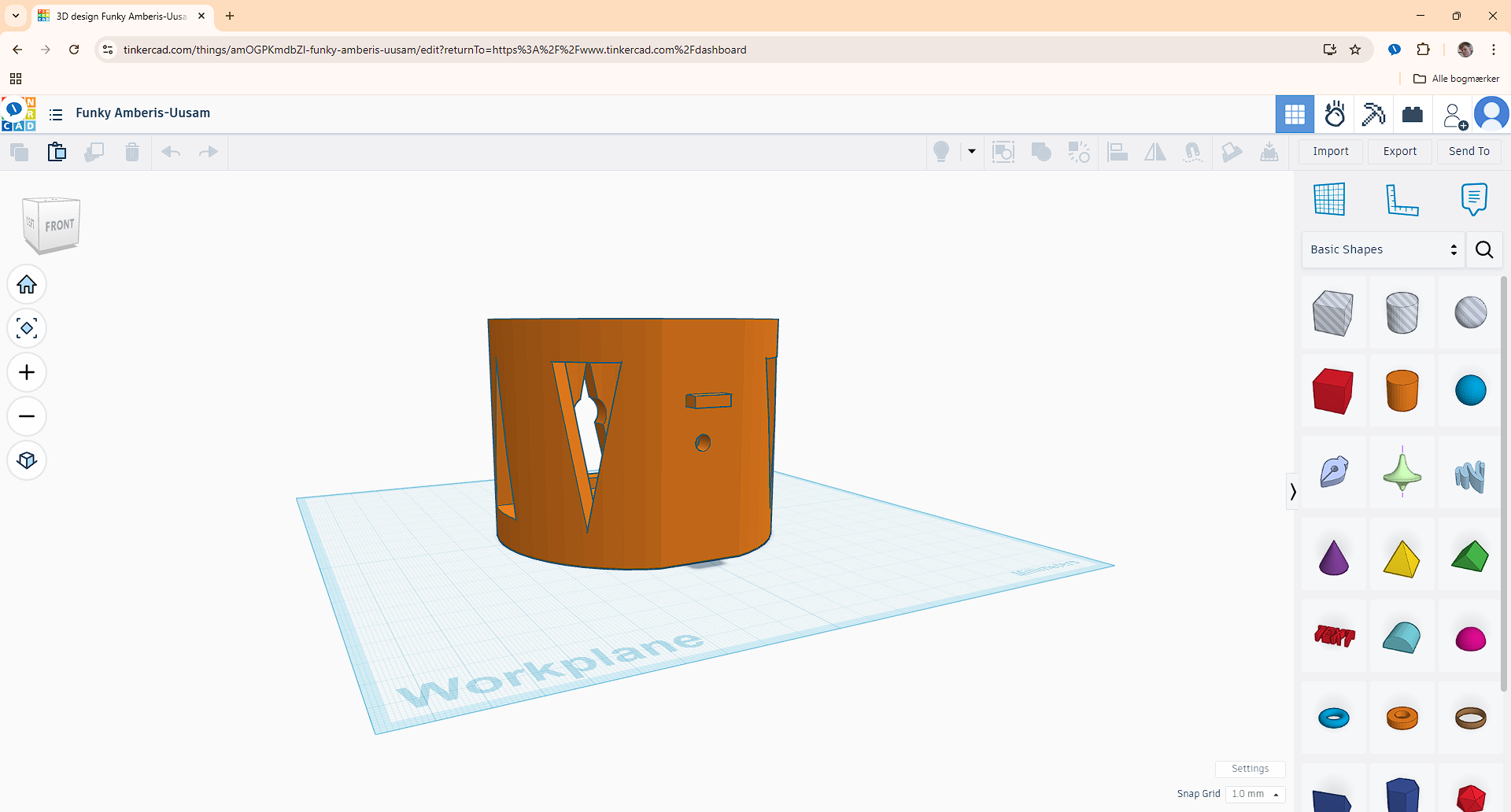1511x812 pixels.
Task: Click the Align tool icon
Action: (x=1118, y=152)
